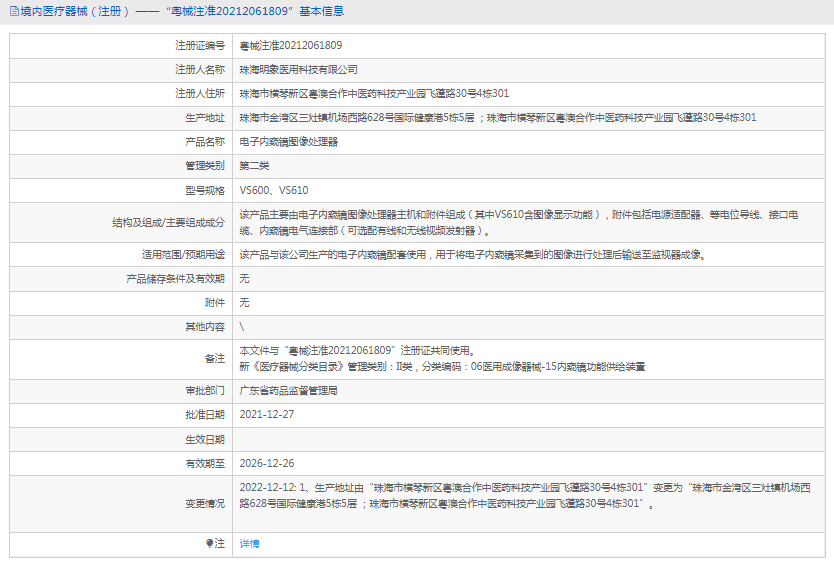Screen dimensions: 834x563
Task: Click the 审批部门 label
Action: [205, 391]
